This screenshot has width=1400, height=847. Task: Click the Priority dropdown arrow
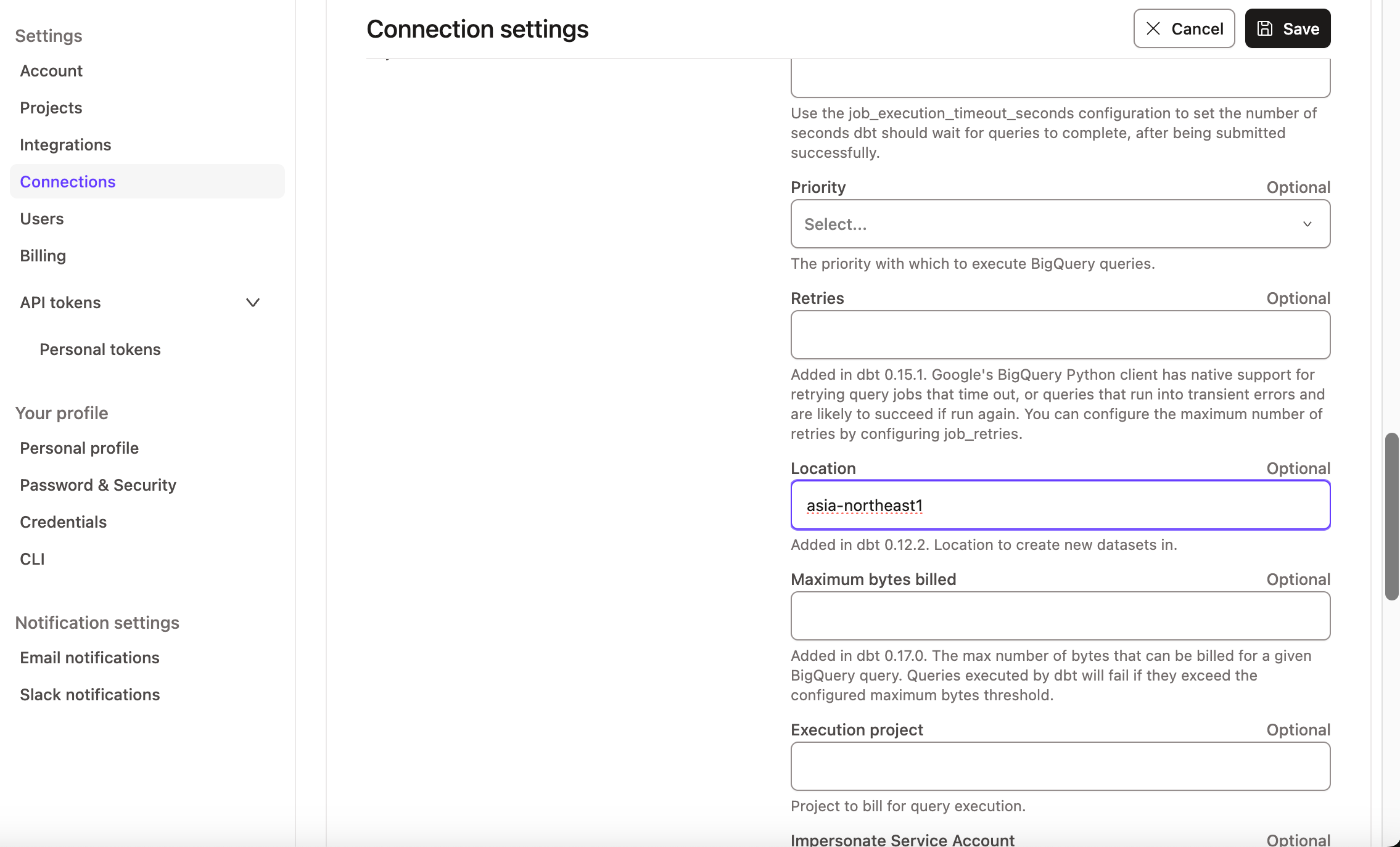[1307, 224]
